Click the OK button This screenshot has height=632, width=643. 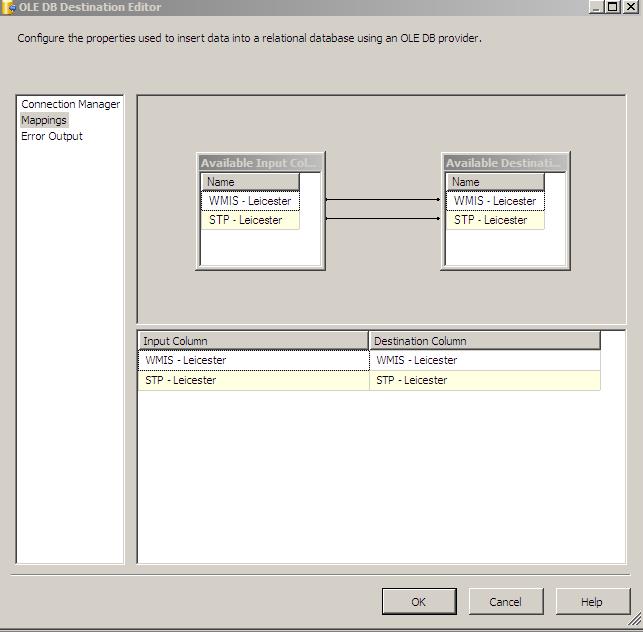419,601
